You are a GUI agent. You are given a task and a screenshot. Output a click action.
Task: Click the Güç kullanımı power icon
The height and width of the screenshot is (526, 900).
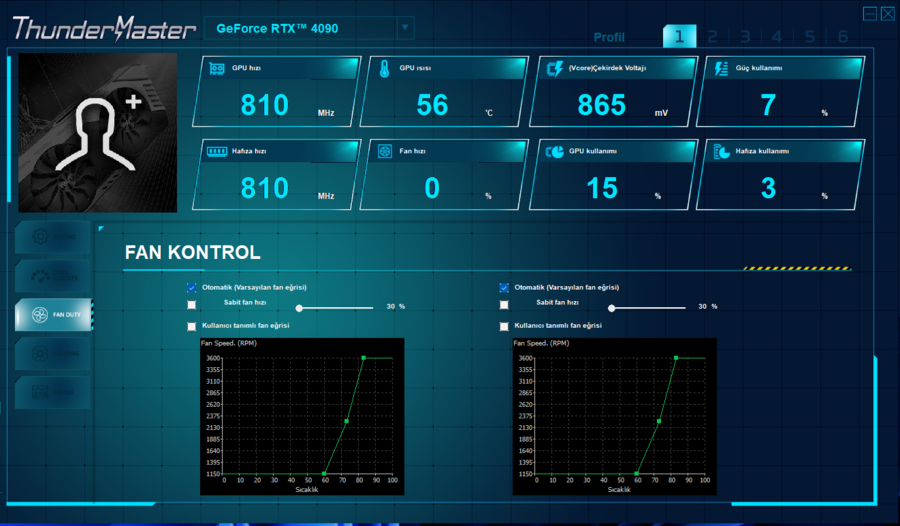[x=721, y=69]
